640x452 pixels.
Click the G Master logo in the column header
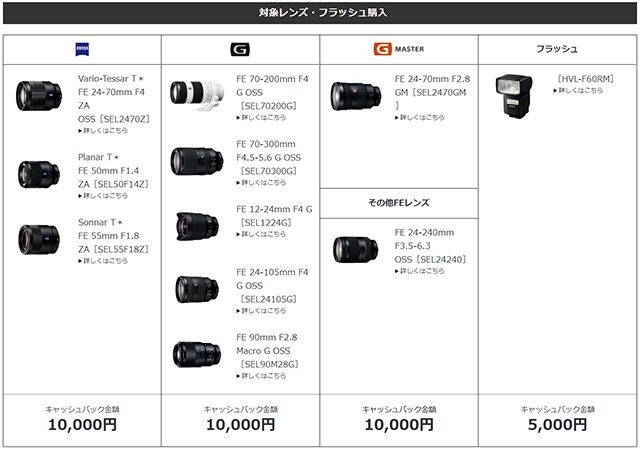(x=397, y=49)
